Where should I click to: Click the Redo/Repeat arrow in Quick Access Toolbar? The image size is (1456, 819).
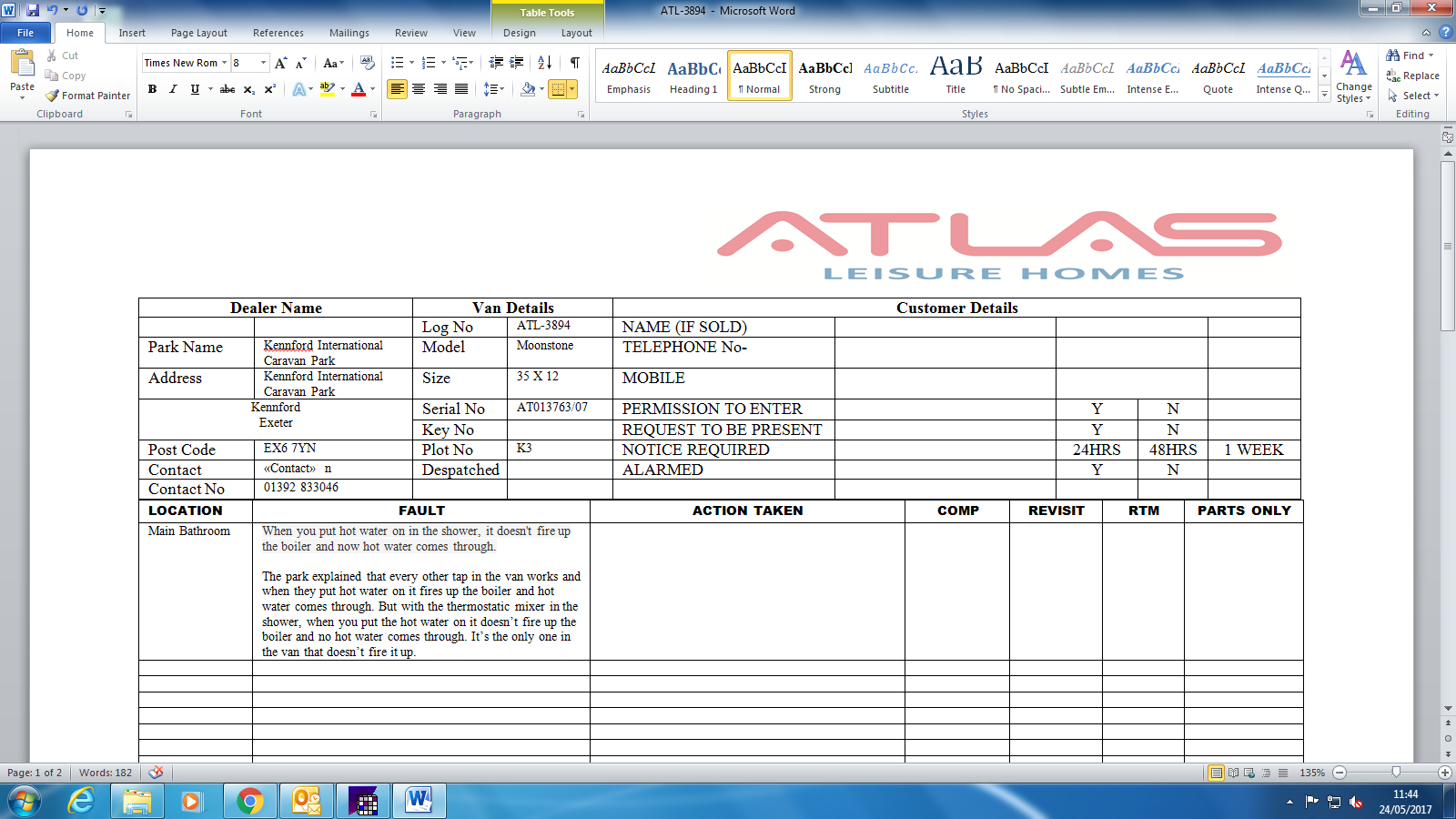[82, 10]
